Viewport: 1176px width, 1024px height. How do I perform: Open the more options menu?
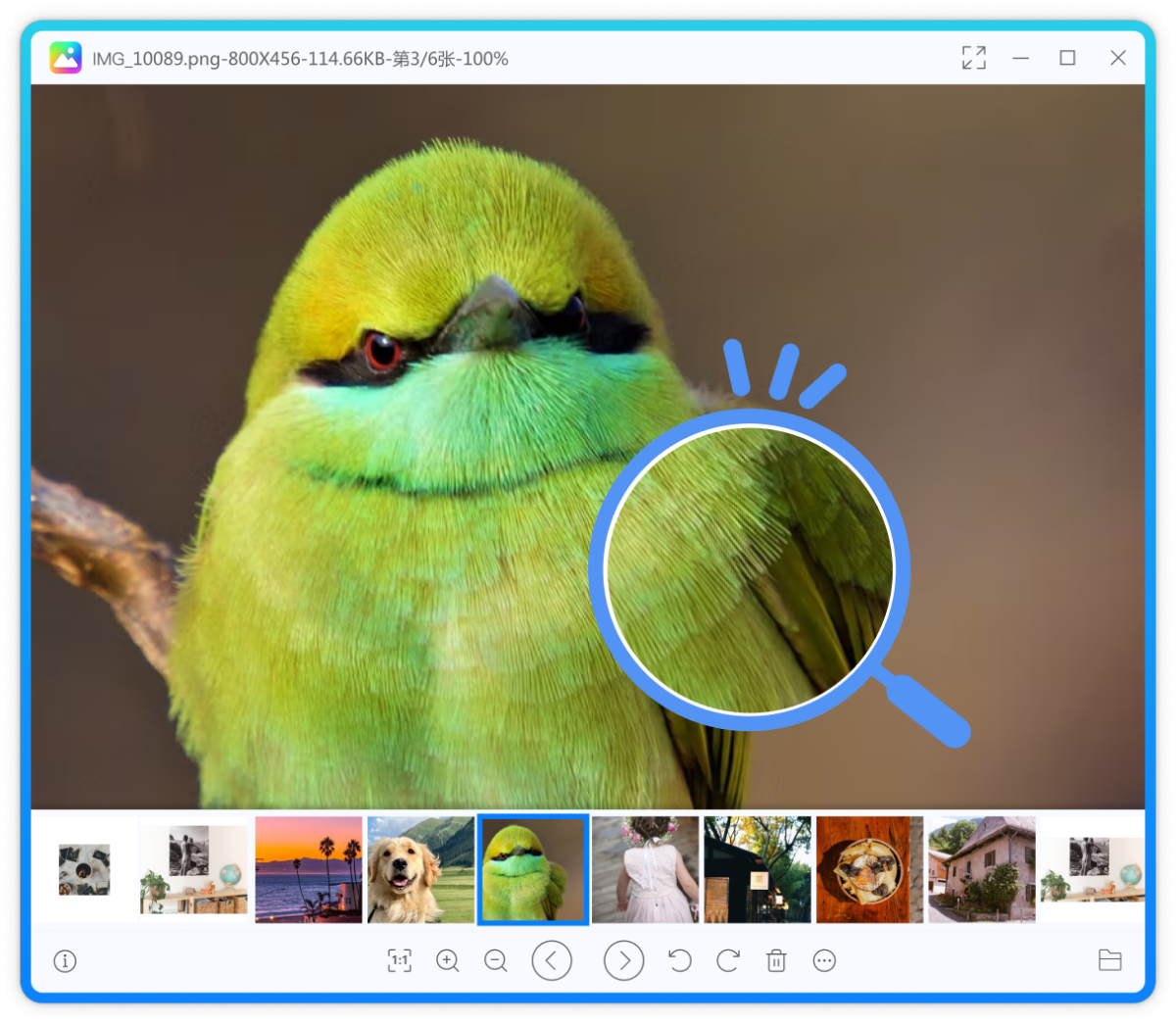point(825,960)
